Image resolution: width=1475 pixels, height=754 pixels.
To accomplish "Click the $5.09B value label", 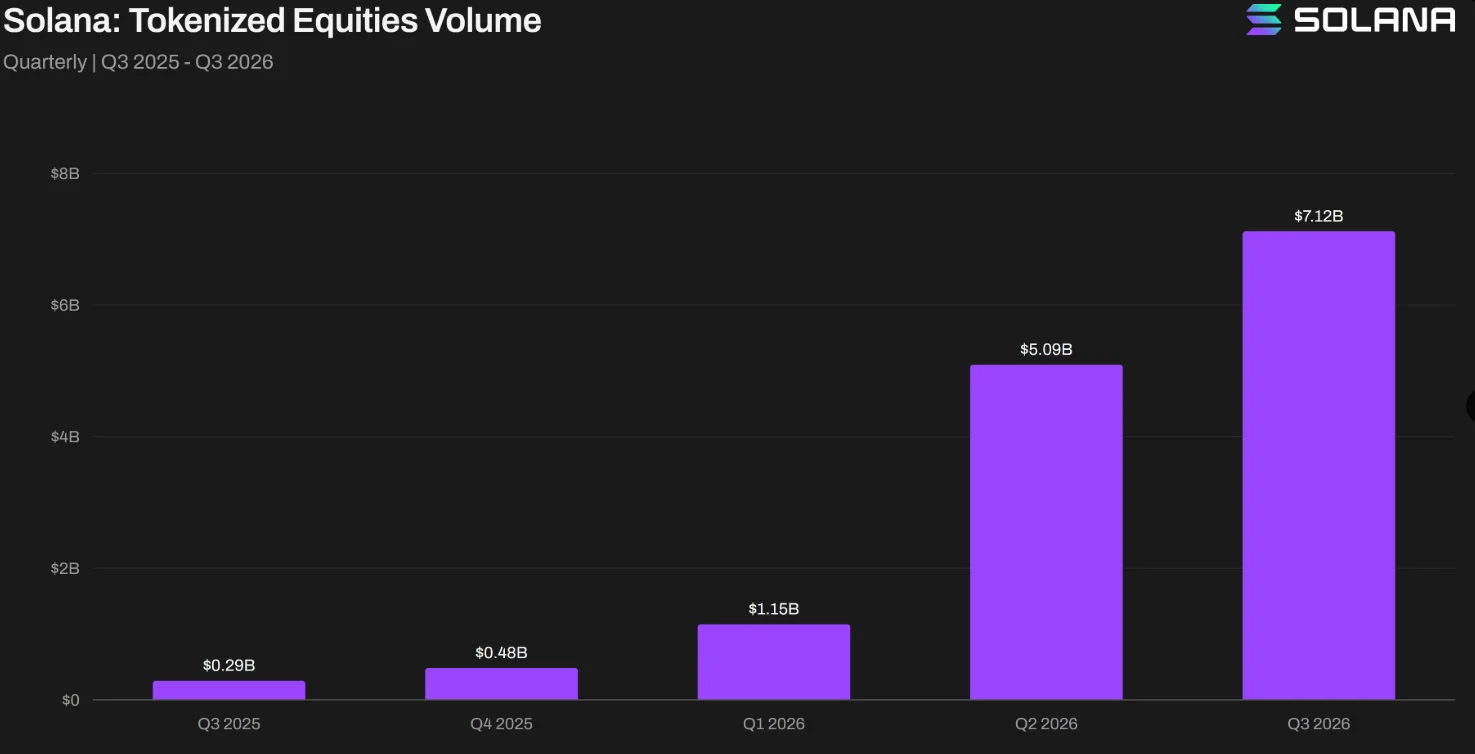I will tap(1046, 350).
